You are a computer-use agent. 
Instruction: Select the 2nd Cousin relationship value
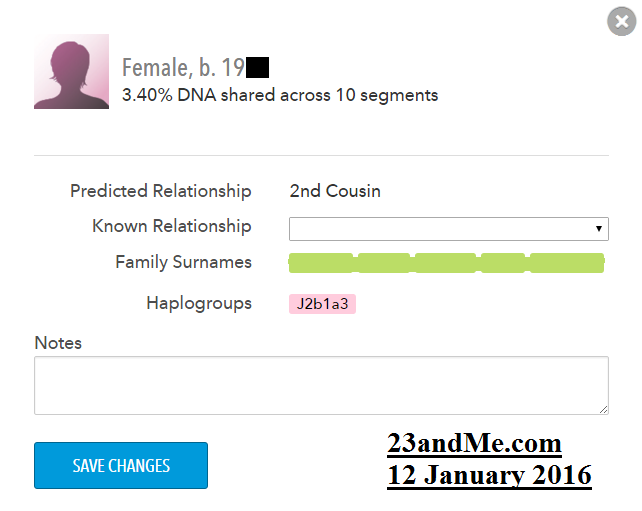coord(335,191)
